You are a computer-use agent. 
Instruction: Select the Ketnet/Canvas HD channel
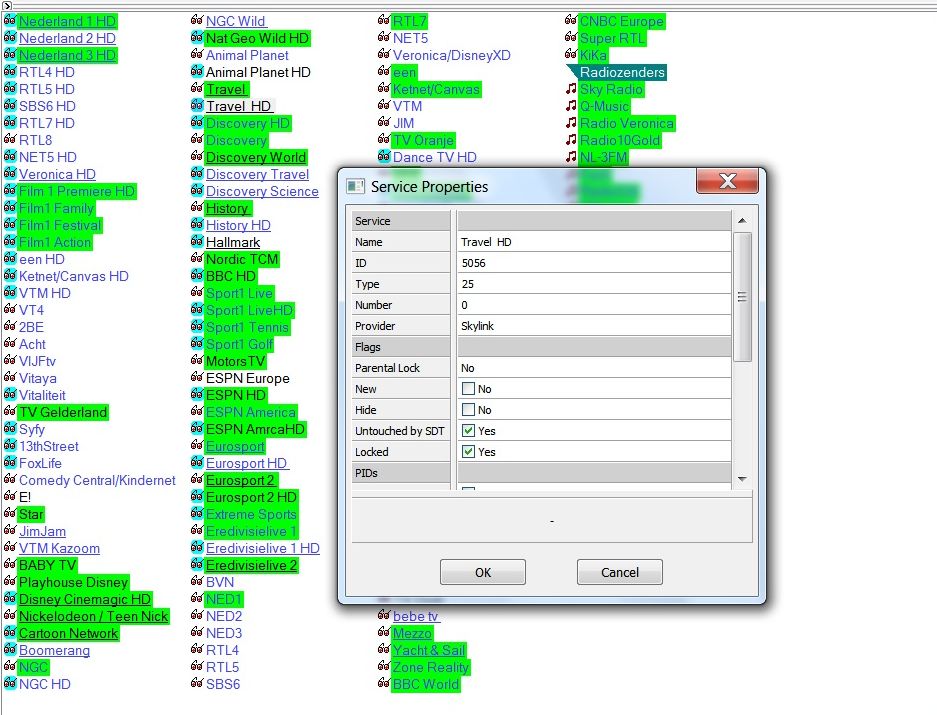74,276
